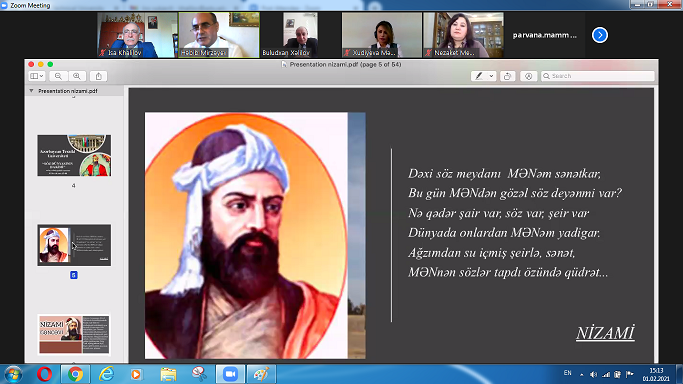Select the Nizami Gəncəvi page thumbnail
683x384 pixels.
pyautogui.click(x=74, y=334)
